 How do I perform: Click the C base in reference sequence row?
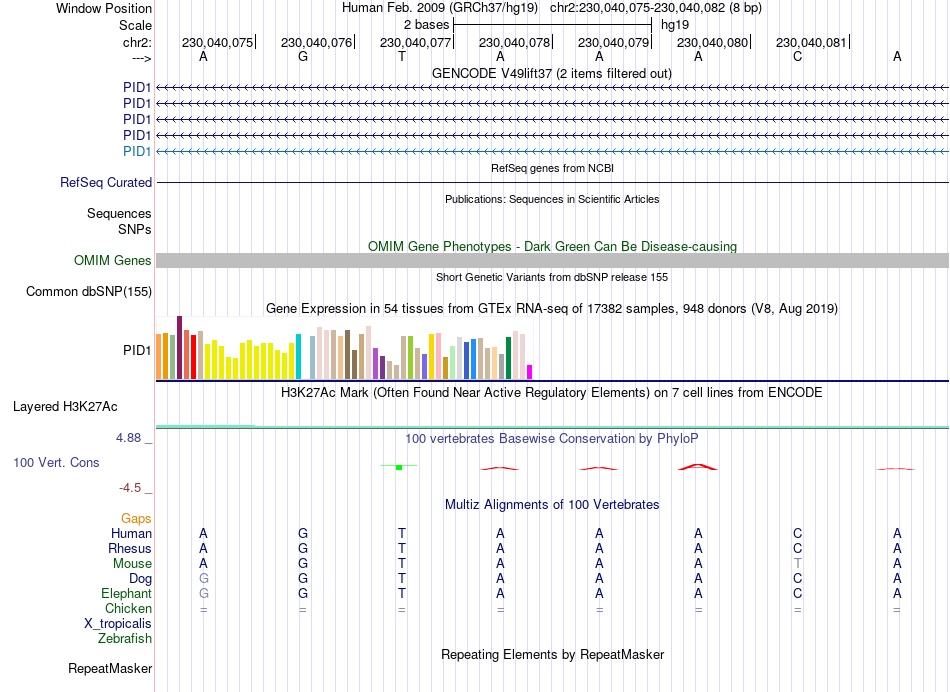(x=797, y=56)
